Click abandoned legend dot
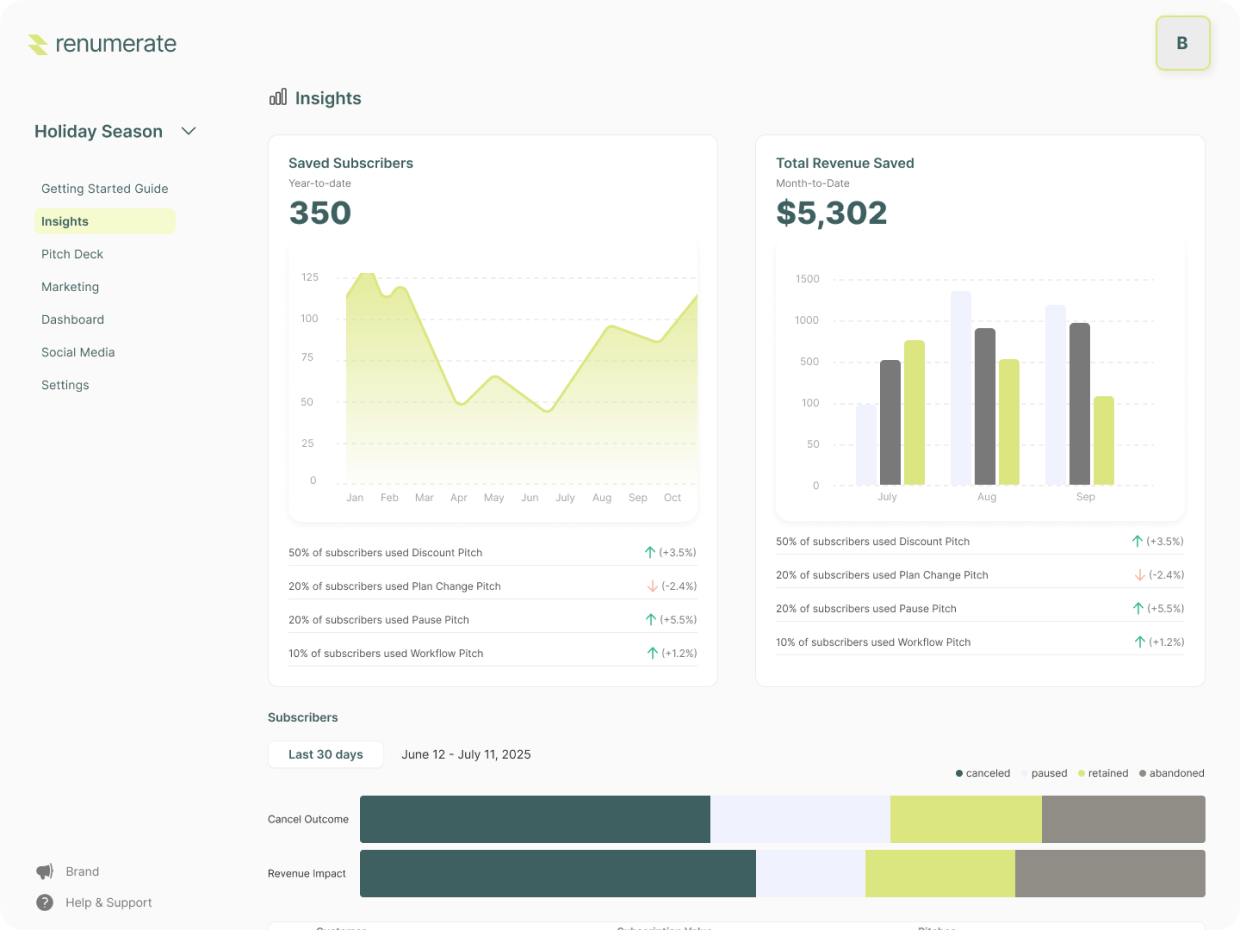Screen dimensions: 1240x930 (x=1143, y=773)
